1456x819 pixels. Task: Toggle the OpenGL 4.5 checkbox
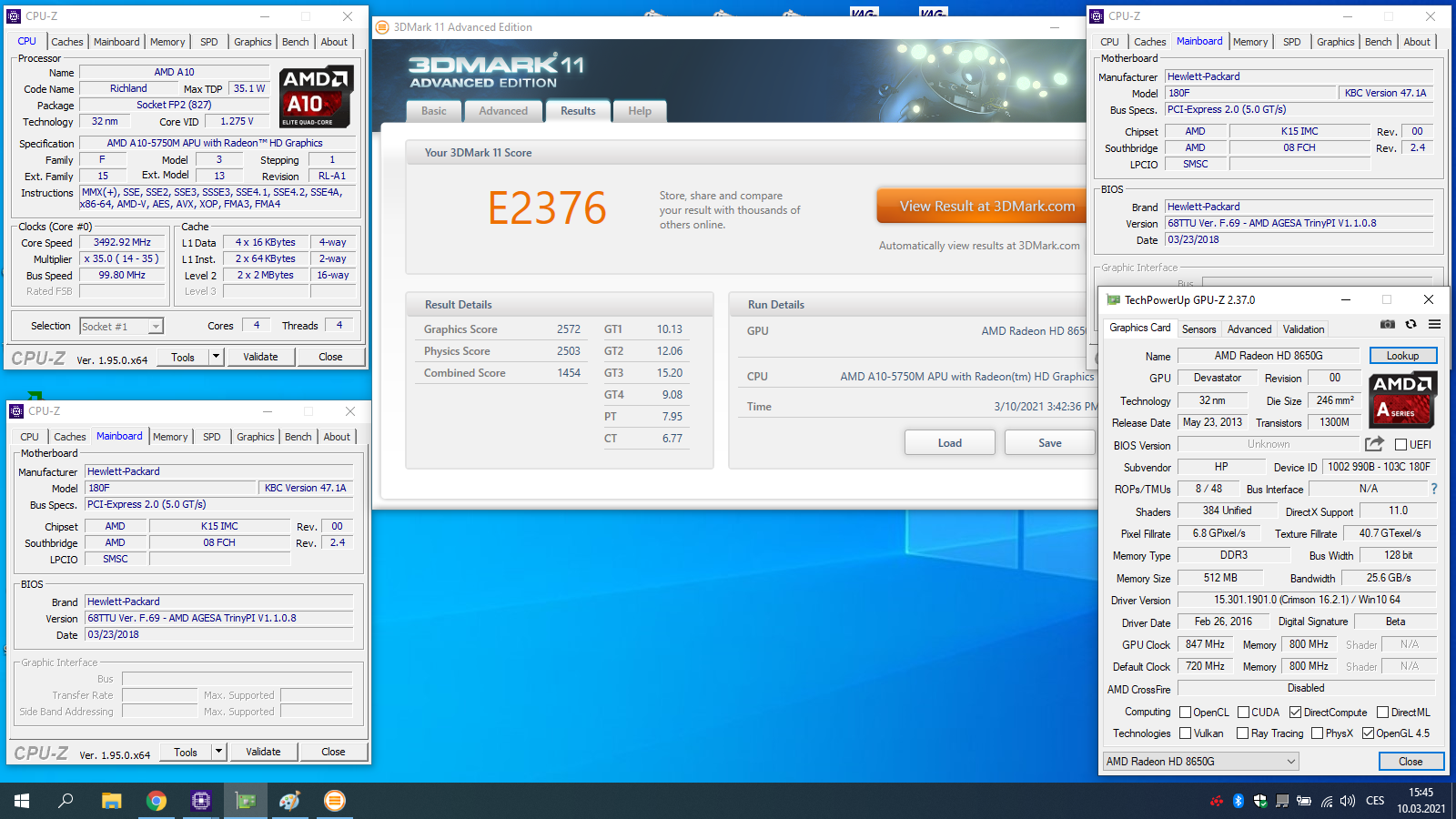coord(1368,733)
